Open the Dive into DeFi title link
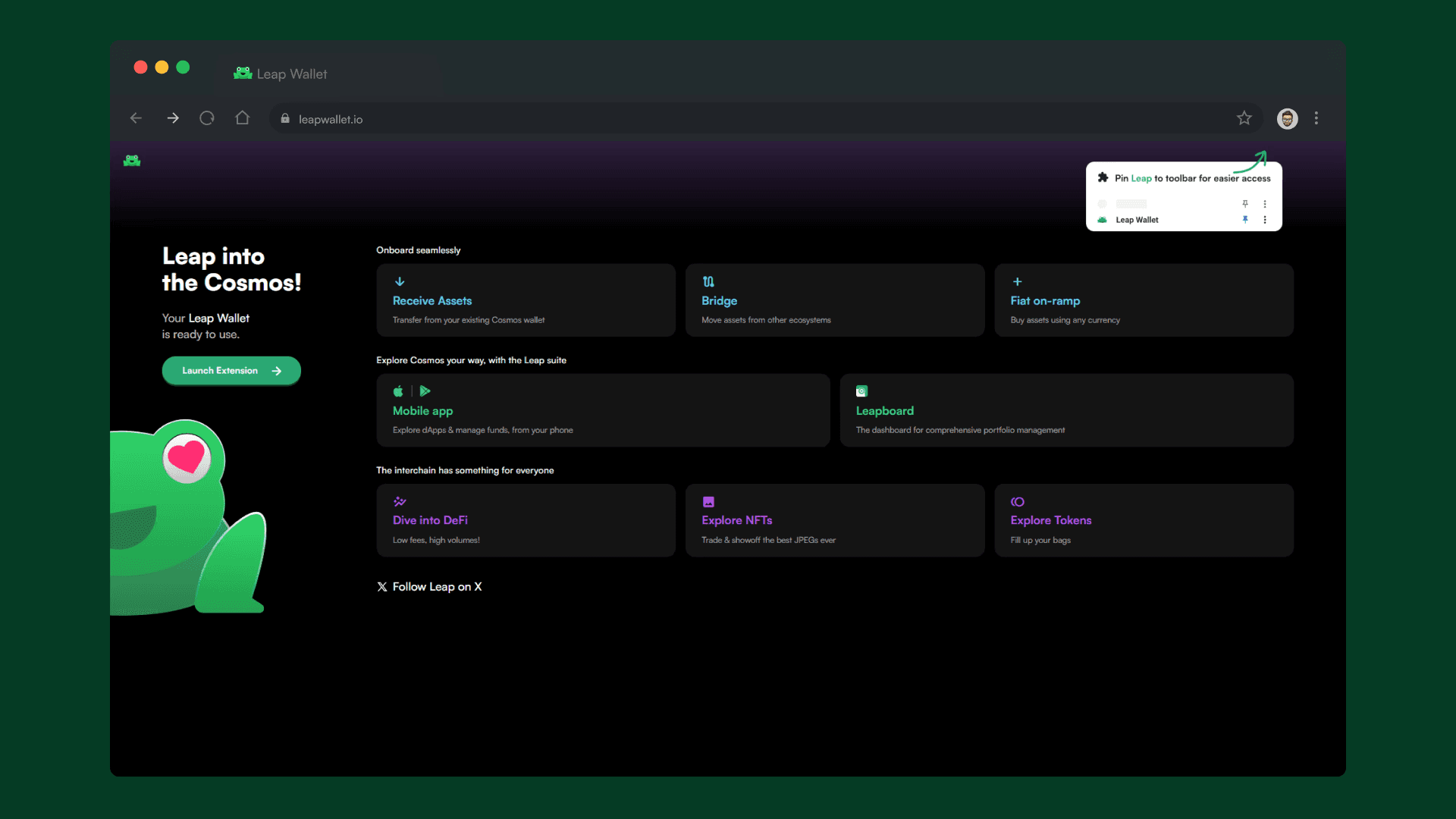The width and height of the screenshot is (1456, 819). click(x=430, y=520)
